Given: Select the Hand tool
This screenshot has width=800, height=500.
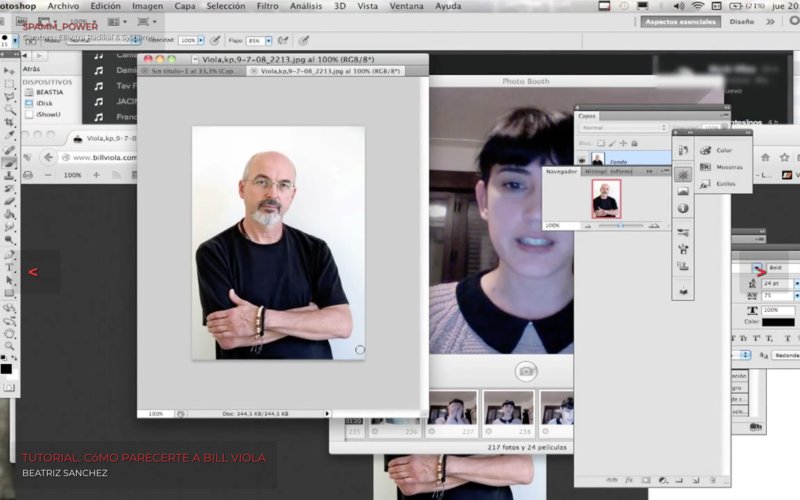Looking at the screenshot, I should 9,334.
